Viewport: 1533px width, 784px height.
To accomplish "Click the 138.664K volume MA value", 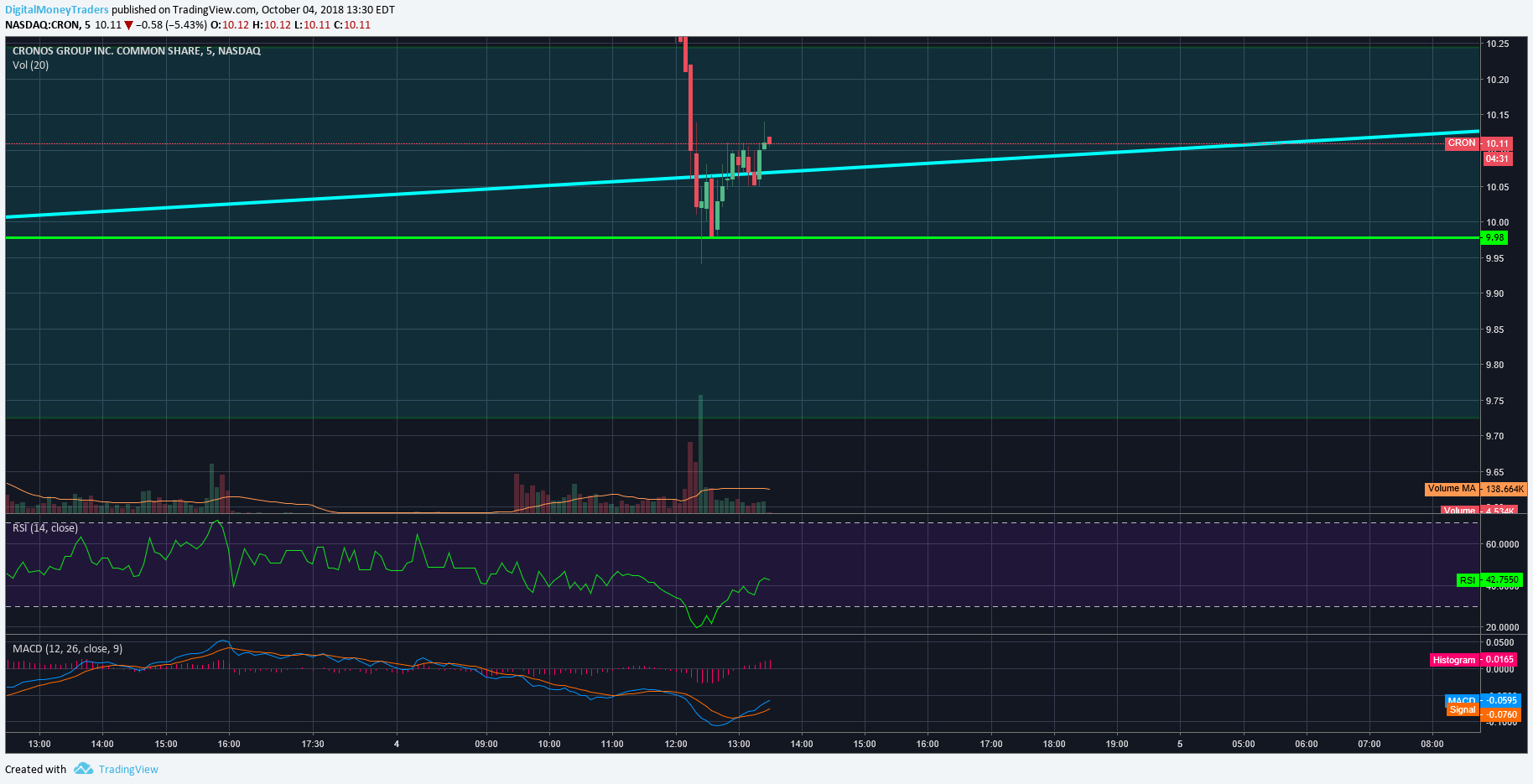I will click(x=1504, y=489).
